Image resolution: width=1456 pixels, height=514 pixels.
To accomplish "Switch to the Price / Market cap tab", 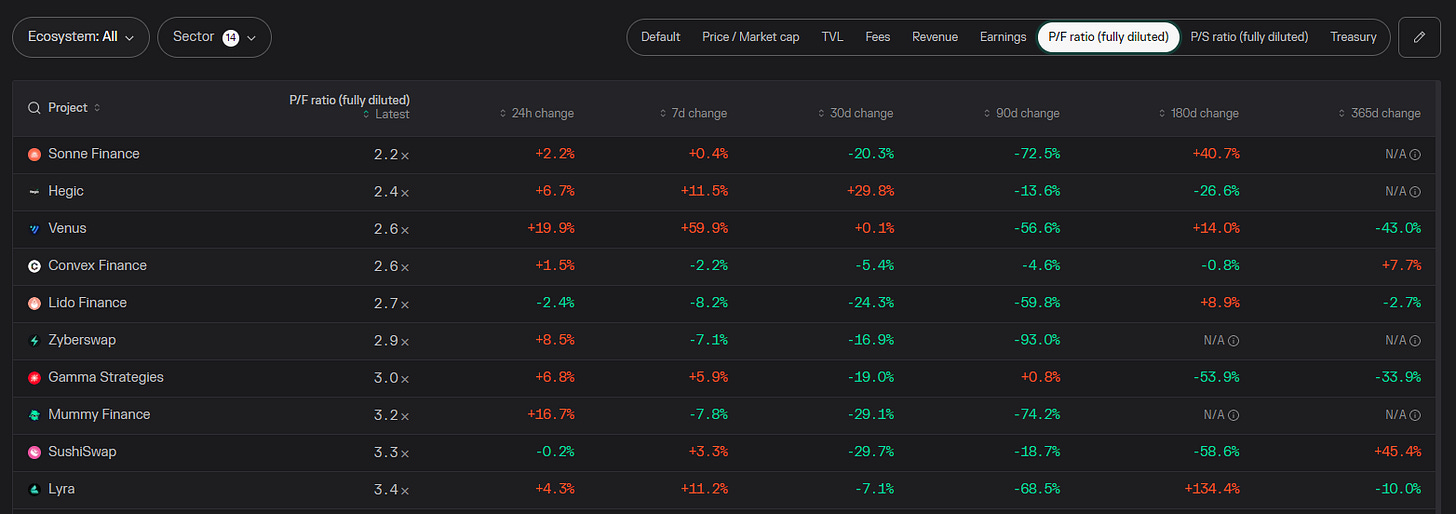I will (x=751, y=37).
